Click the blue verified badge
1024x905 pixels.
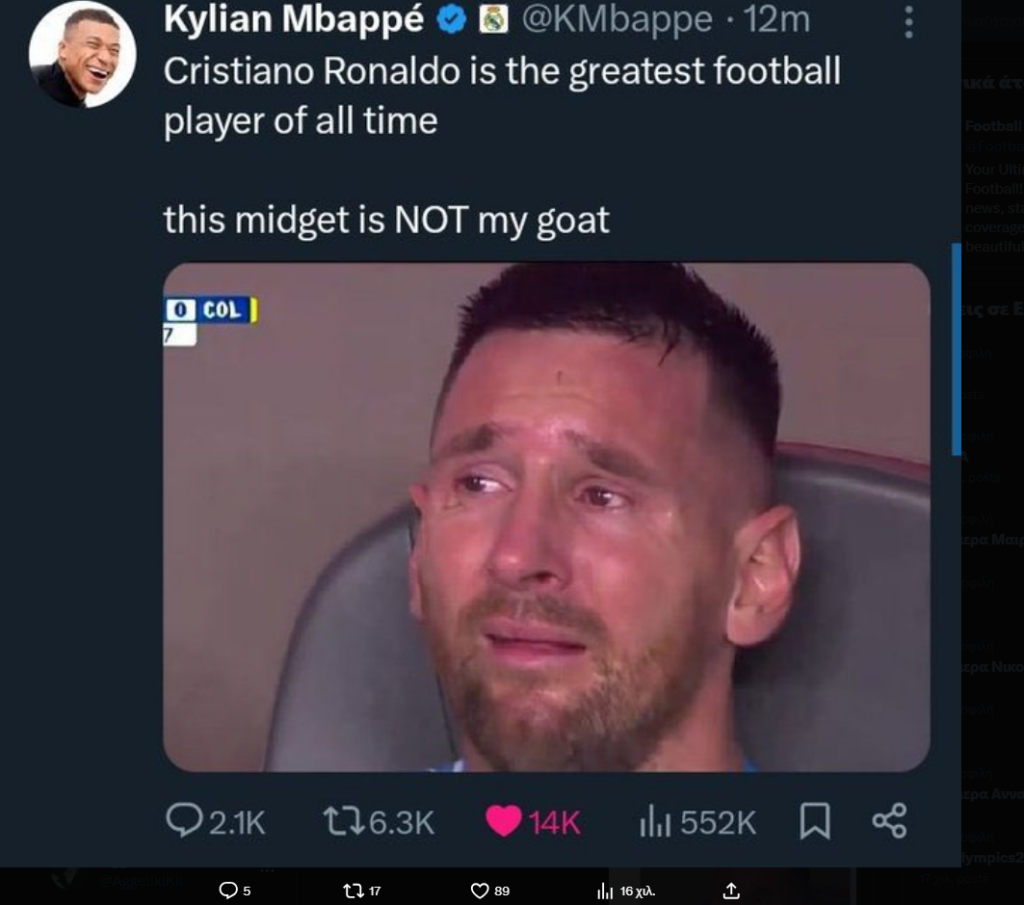coord(451,20)
